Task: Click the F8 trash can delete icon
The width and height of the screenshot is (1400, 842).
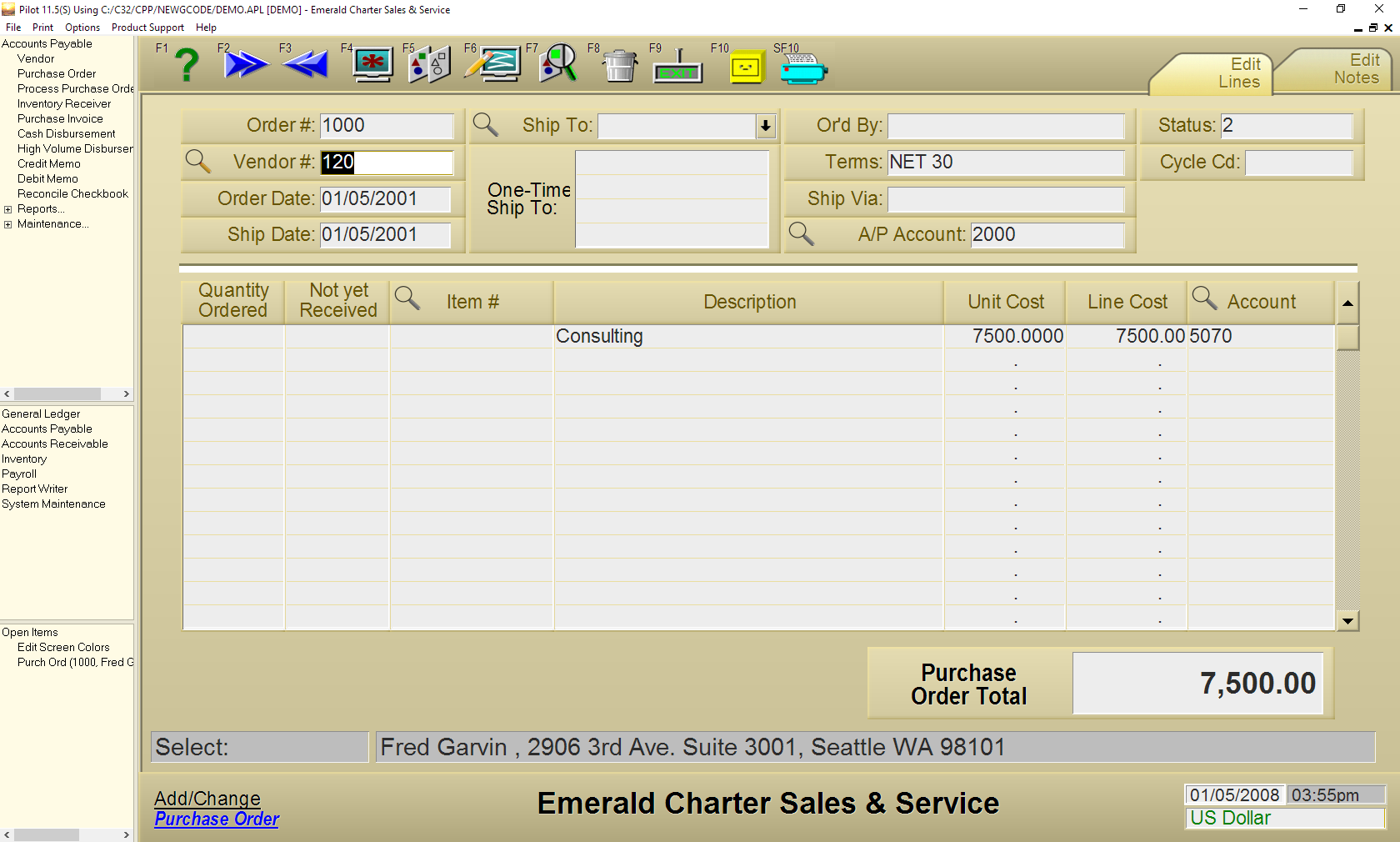Action: tap(619, 66)
